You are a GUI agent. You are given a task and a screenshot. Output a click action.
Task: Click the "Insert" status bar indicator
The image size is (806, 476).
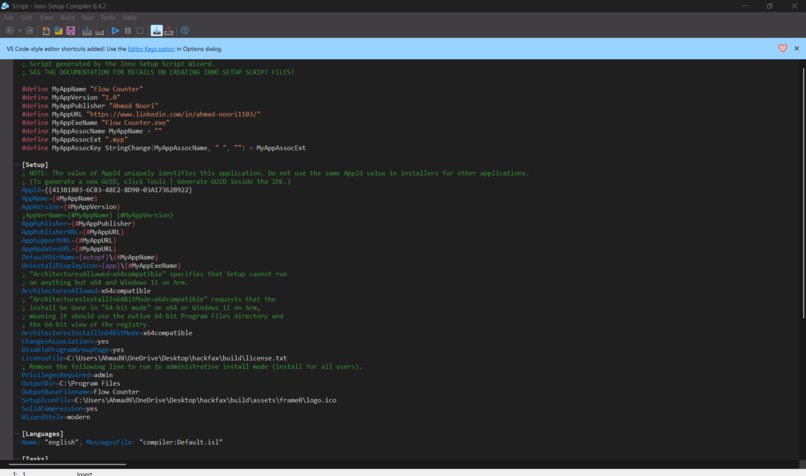click(84, 473)
